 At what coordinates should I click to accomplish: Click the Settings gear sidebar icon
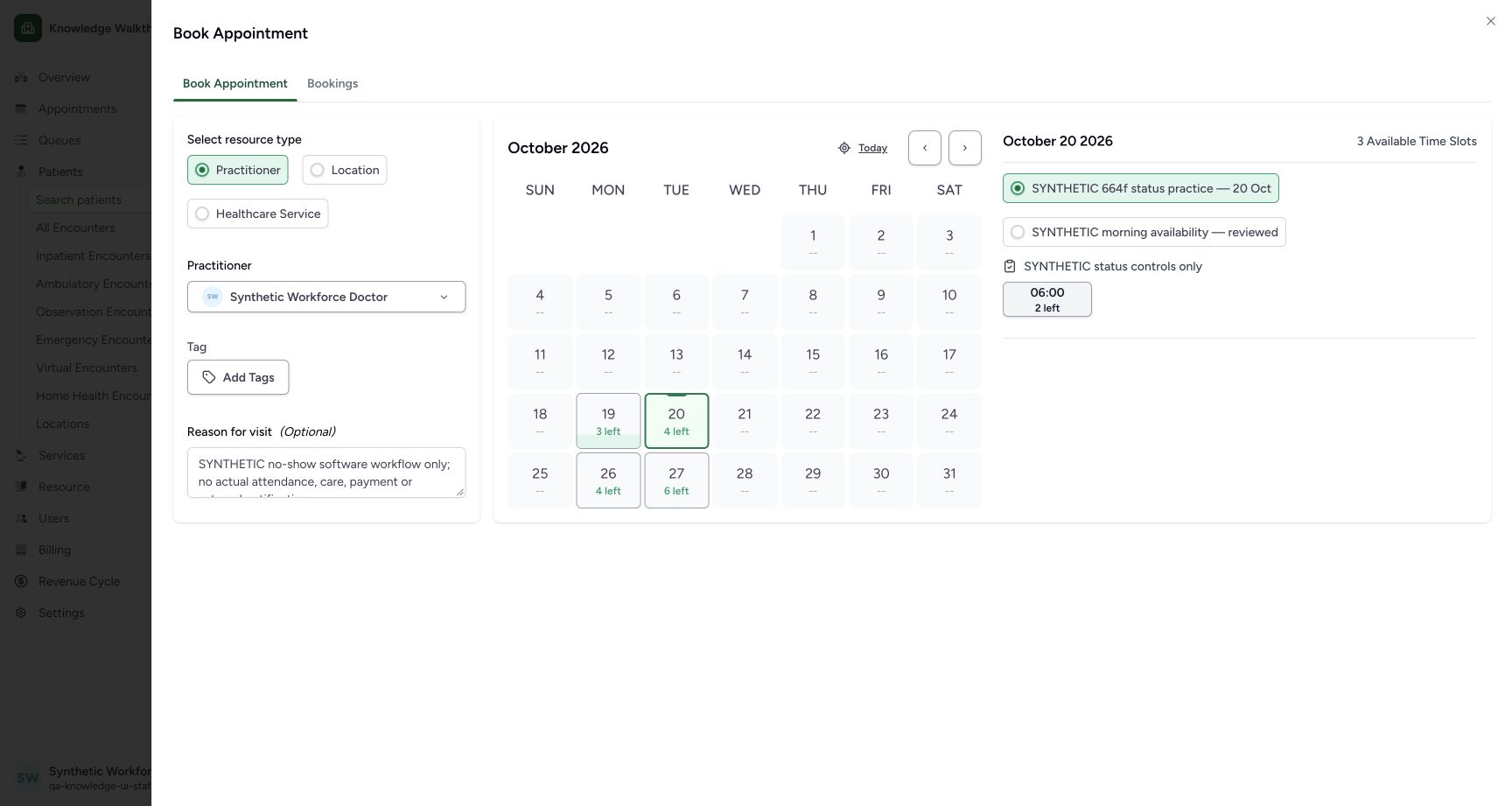pos(21,613)
